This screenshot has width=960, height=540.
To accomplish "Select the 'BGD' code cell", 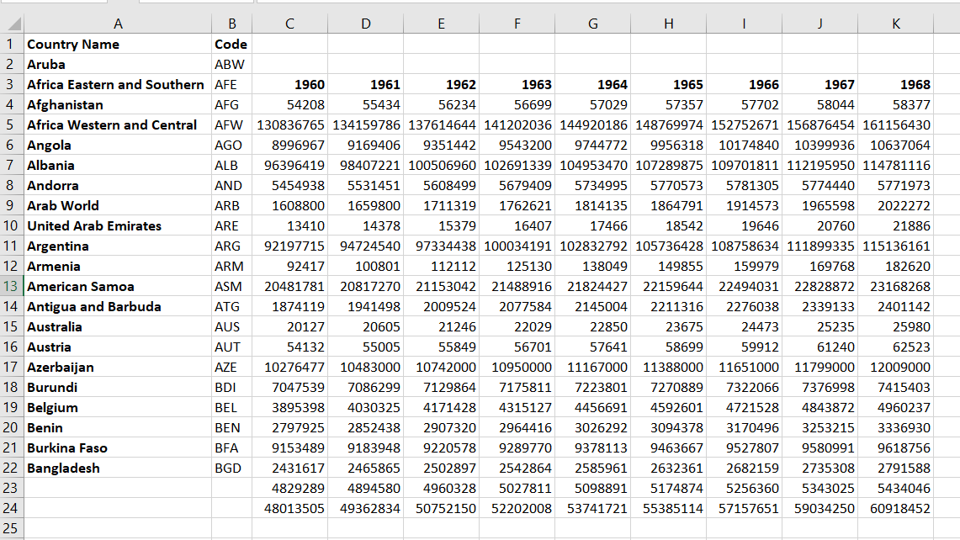I will point(232,468).
